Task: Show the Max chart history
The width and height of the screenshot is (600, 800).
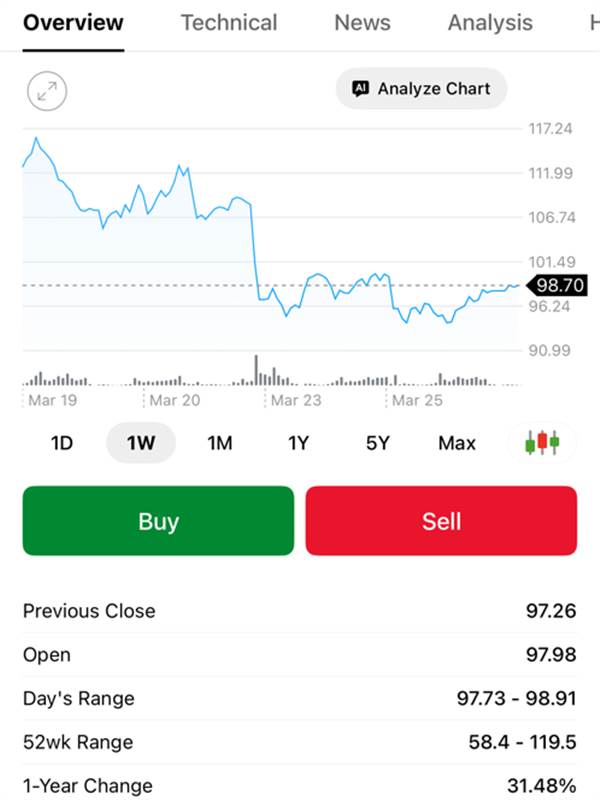Action: (457, 443)
